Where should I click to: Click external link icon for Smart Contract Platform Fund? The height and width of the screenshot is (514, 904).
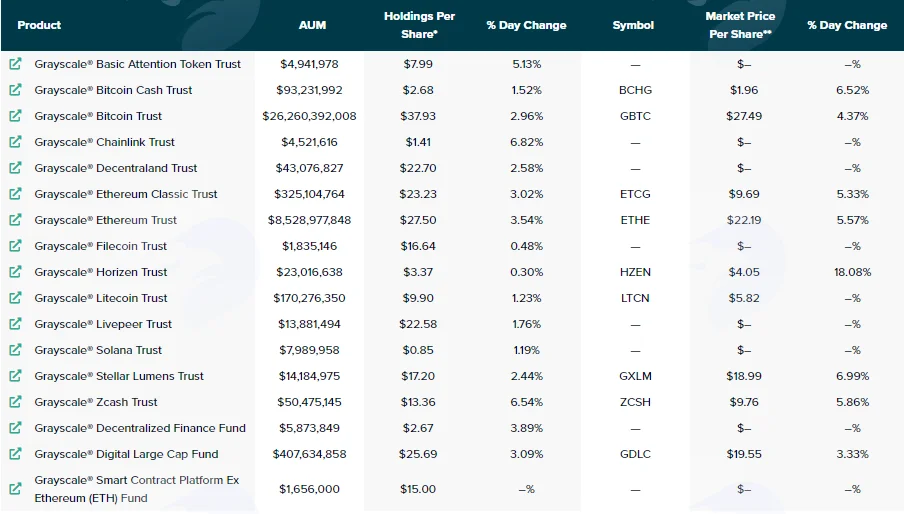point(16,489)
